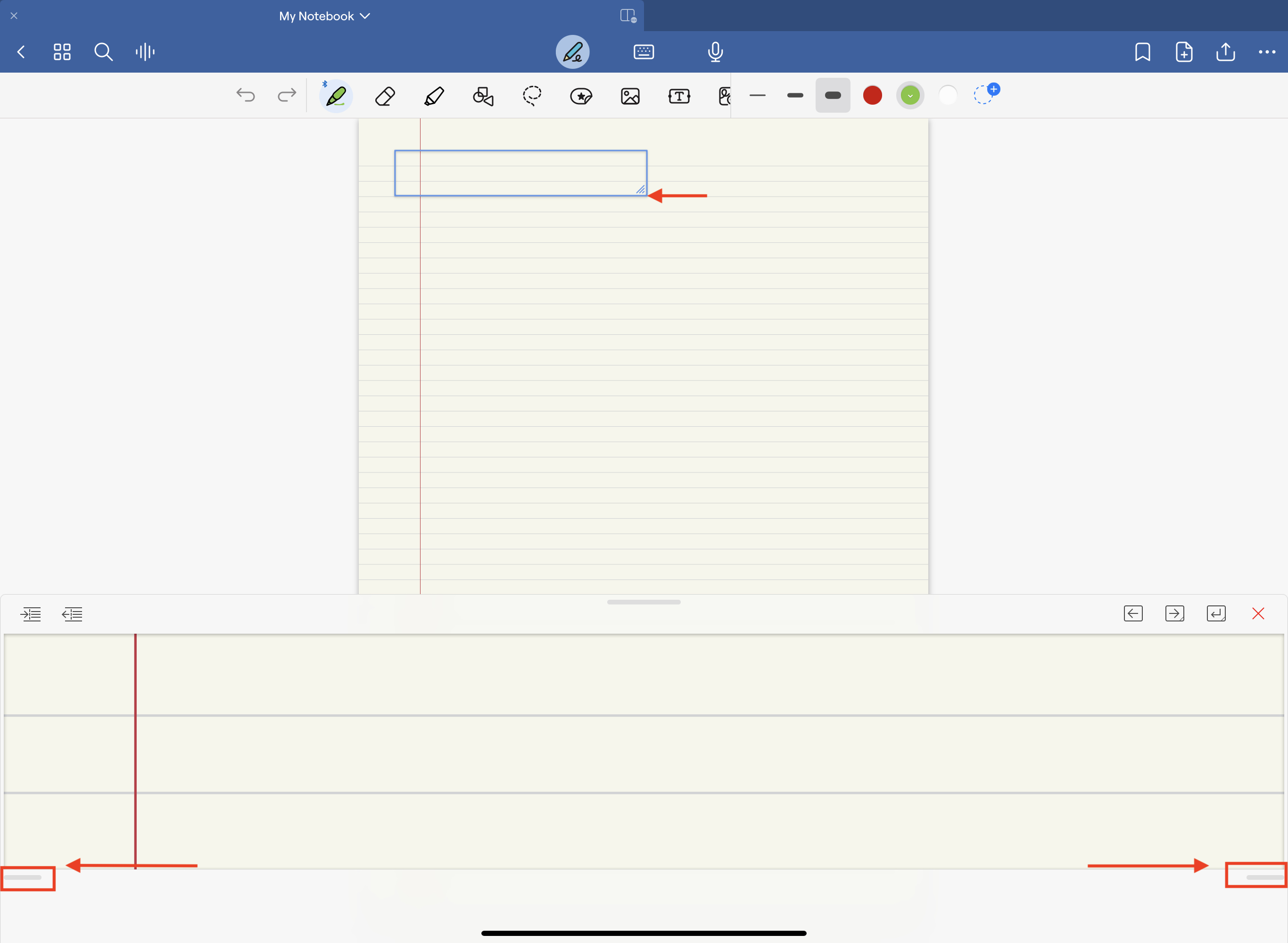Choose the Shapes tool

click(483, 96)
